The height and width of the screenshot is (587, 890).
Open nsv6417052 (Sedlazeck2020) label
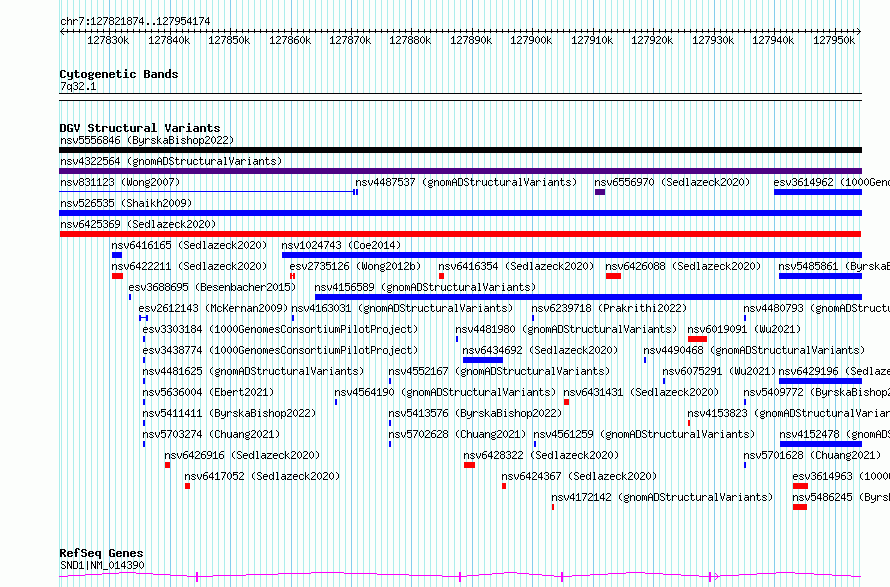[262, 476]
